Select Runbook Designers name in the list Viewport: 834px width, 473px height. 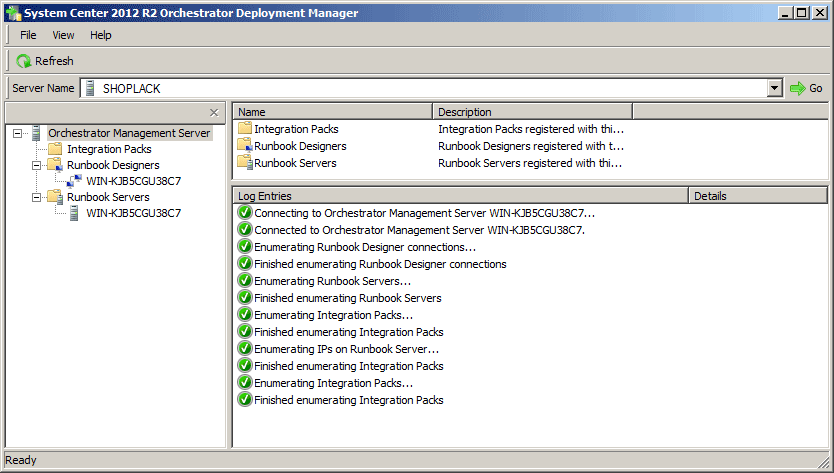point(300,146)
